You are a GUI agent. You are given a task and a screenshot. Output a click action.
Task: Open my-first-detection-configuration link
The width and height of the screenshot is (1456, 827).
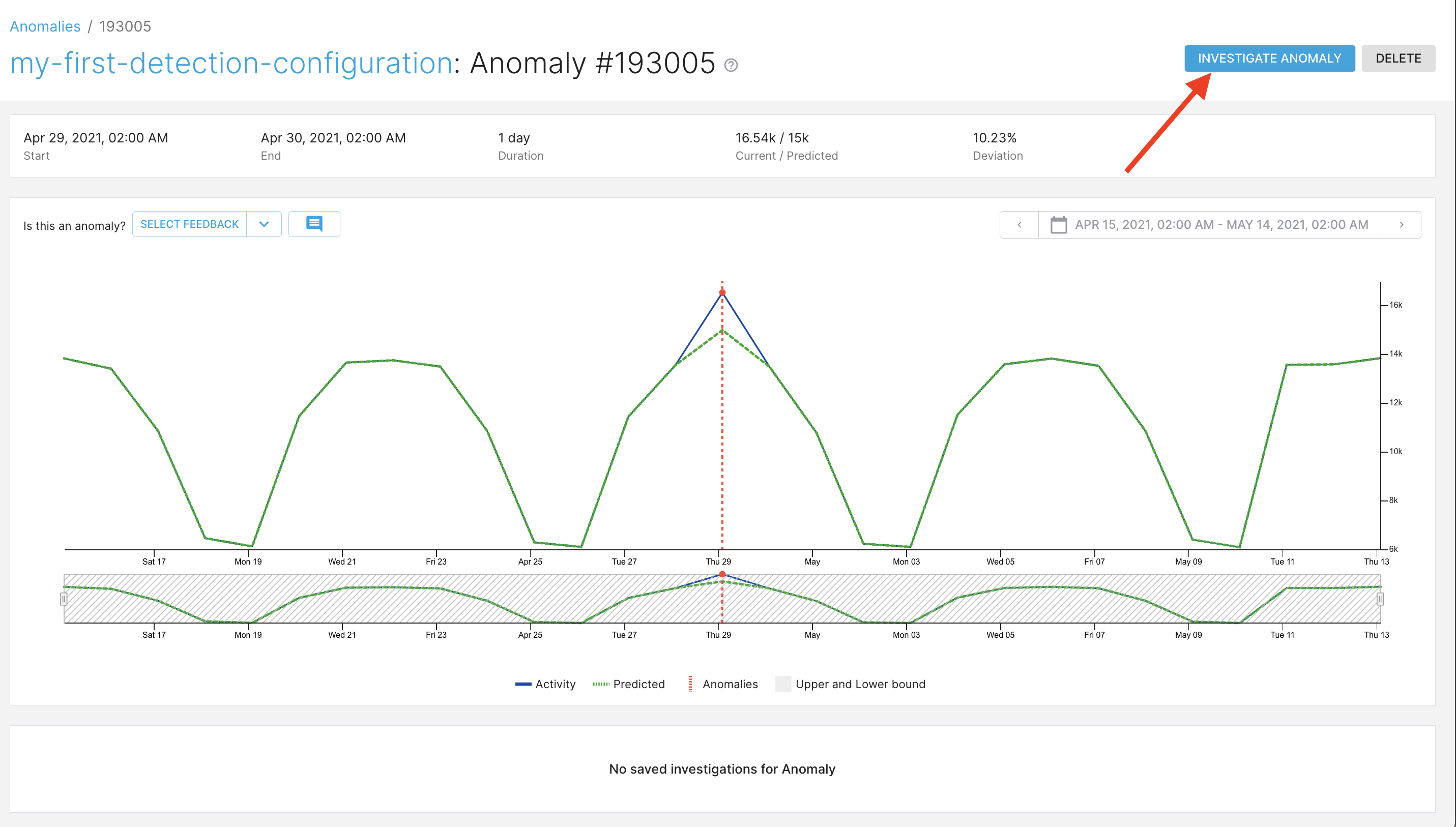(x=231, y=63)
